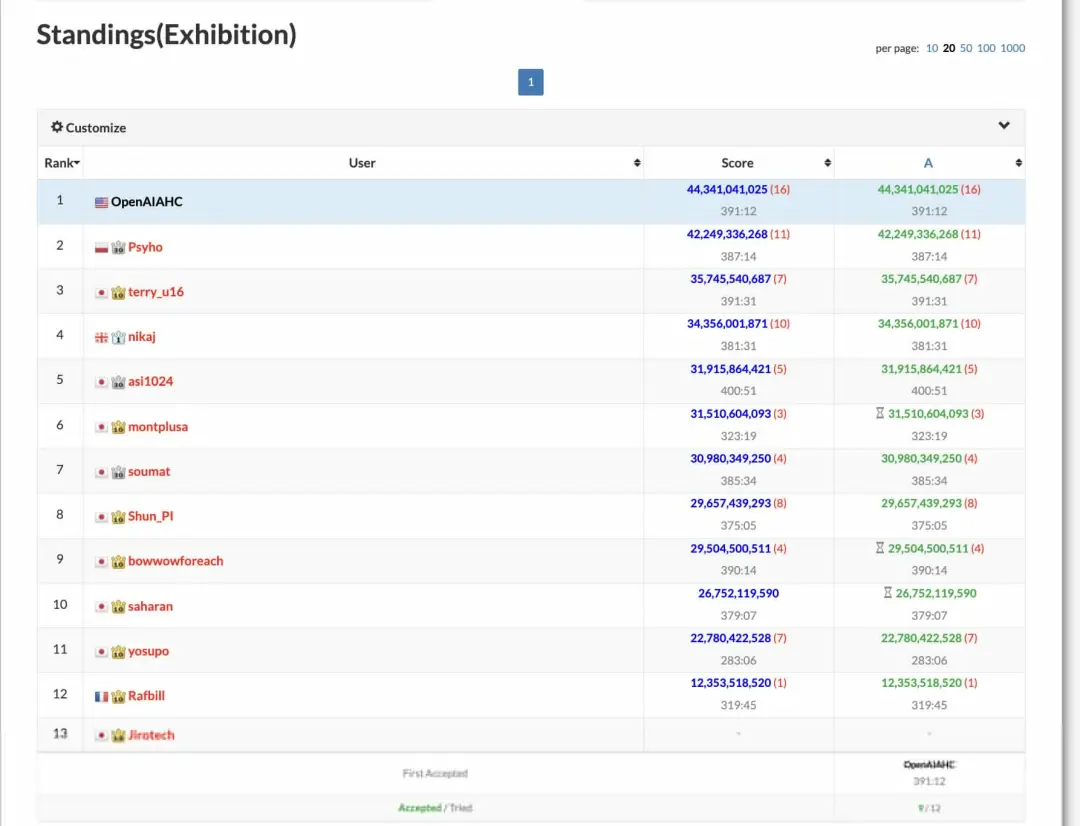1080x826 pixels.
Task: Click the crown icon beside Psyho
Action: tap(118, 247)
